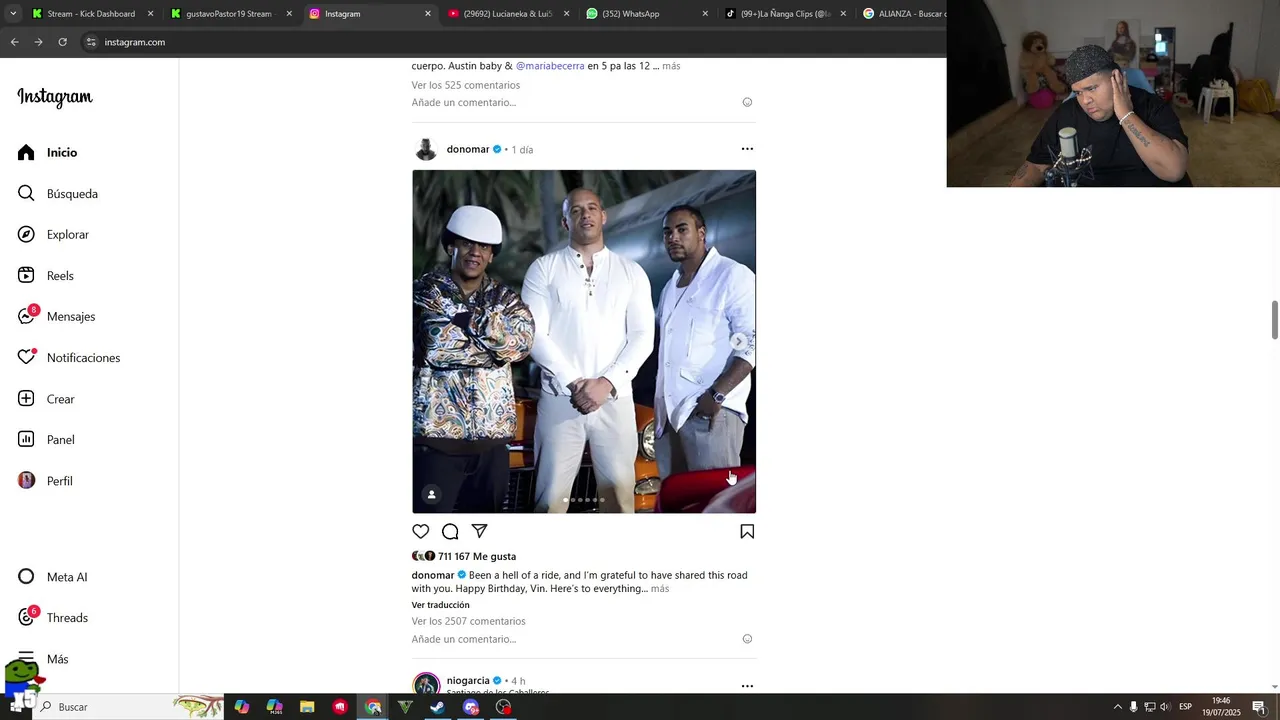View site information icon in address bar

tap(91, 42)
